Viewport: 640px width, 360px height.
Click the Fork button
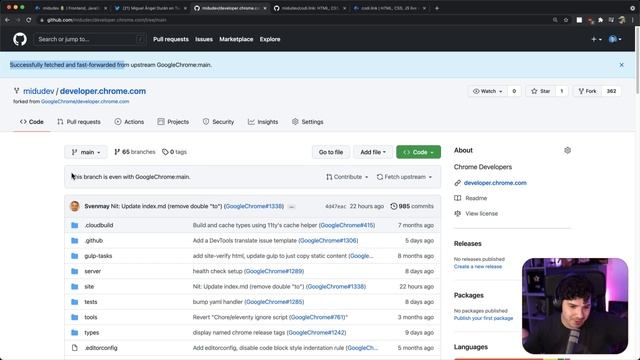587,91
